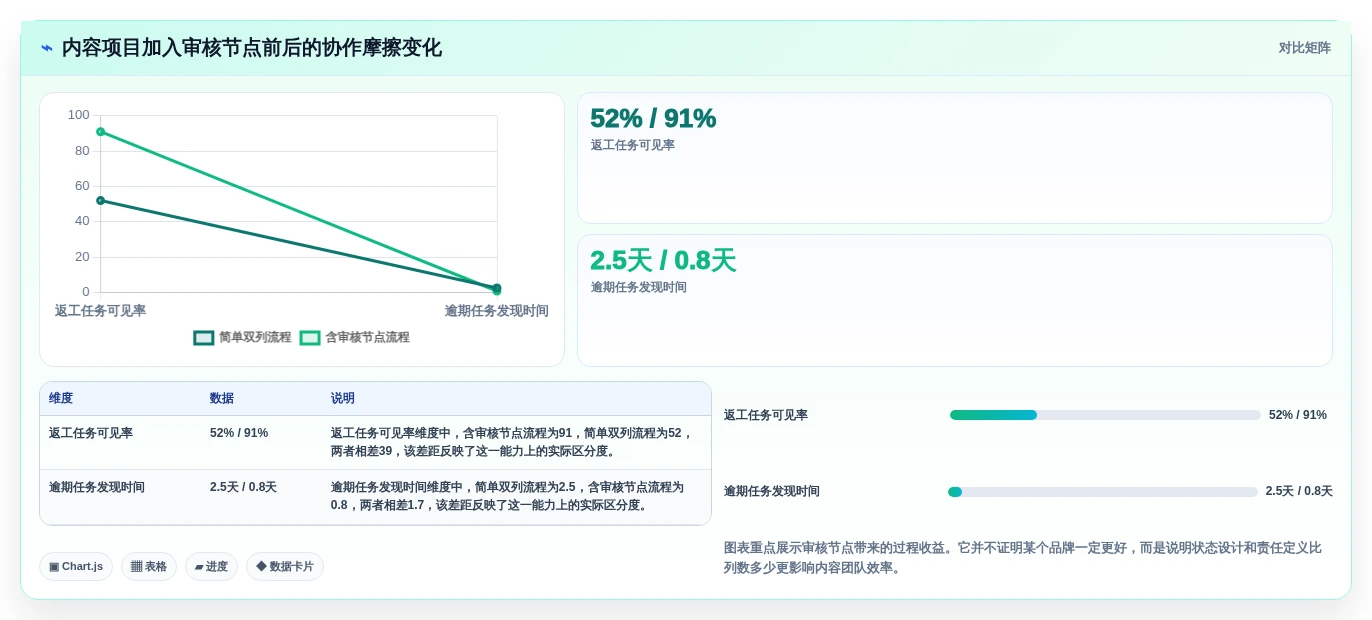Click the 对比矩阵 label in header
The height and width of the screenshot is (620, 1372).
pyautogui.click(x=1304, y=48)
